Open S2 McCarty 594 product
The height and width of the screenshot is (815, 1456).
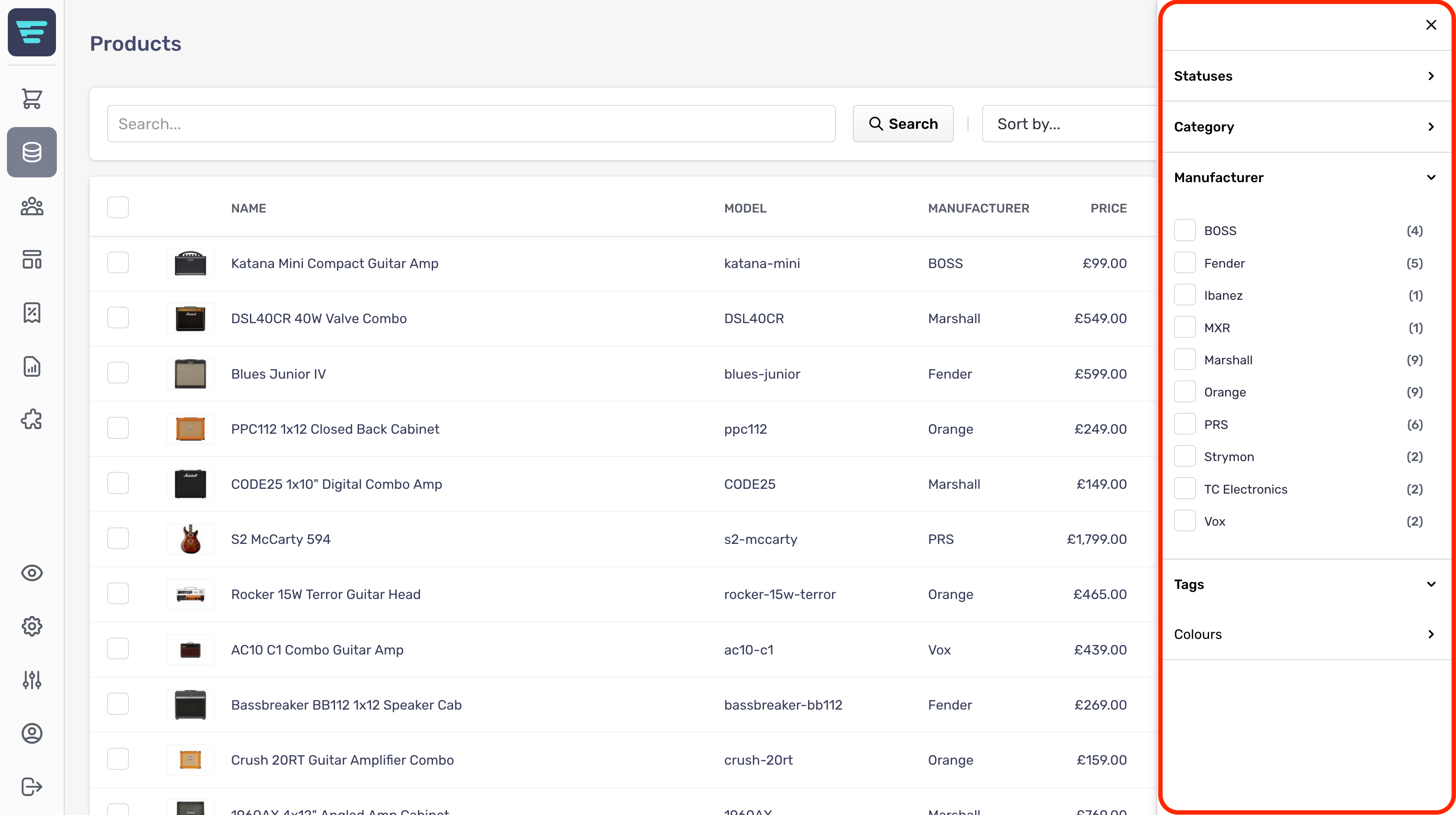(280, 539)
